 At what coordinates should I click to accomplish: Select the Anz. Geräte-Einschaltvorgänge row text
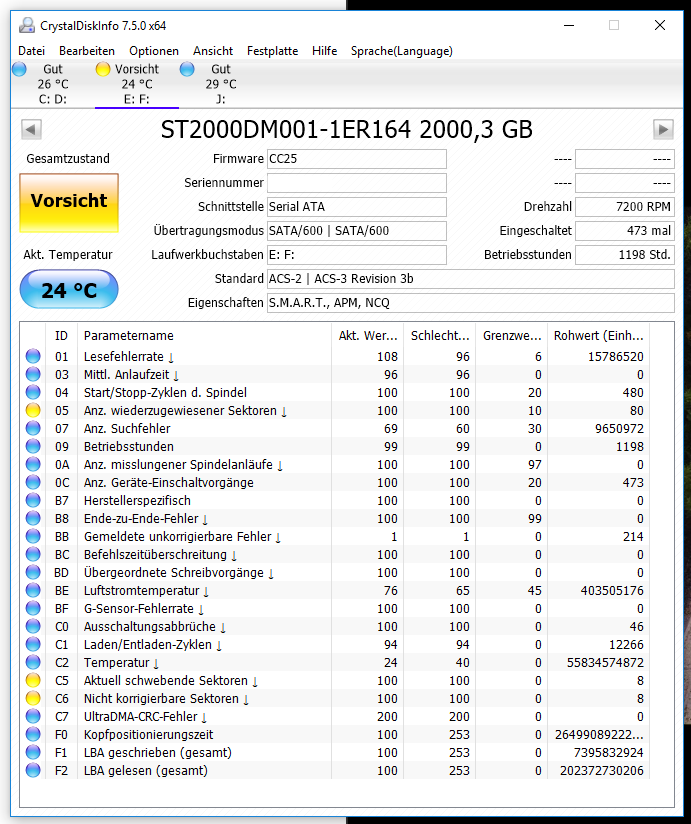(x=169, y=482)
